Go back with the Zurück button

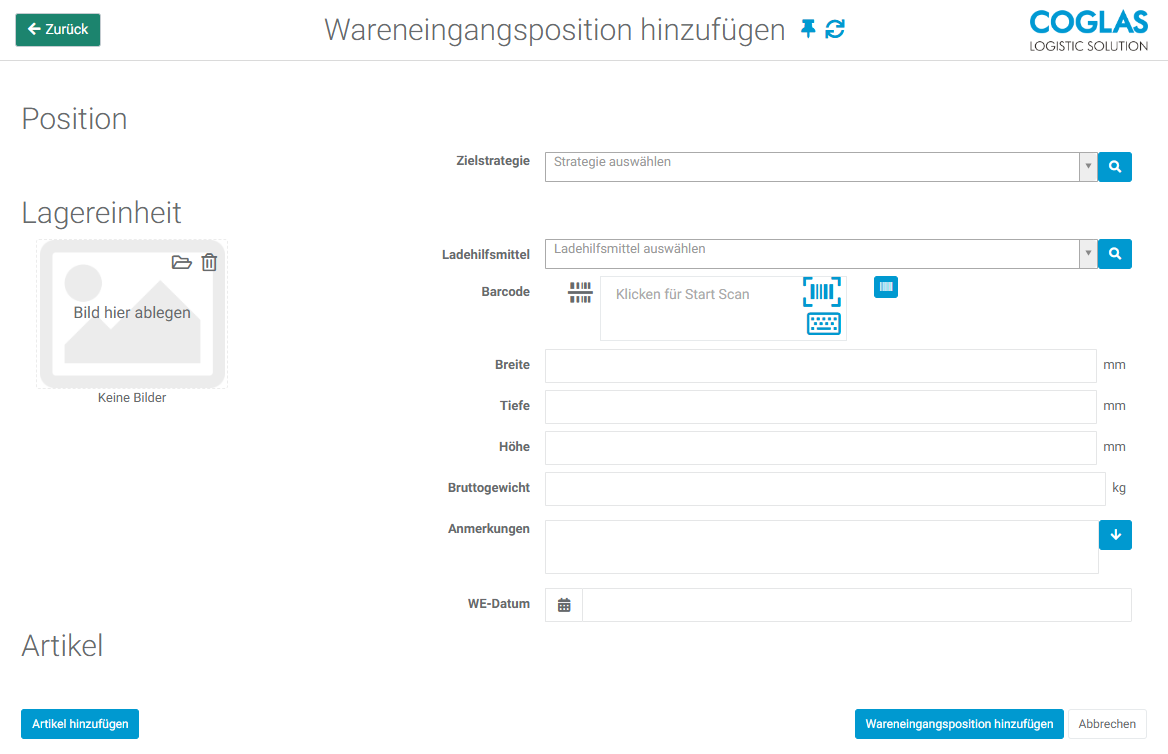(58, 30)
